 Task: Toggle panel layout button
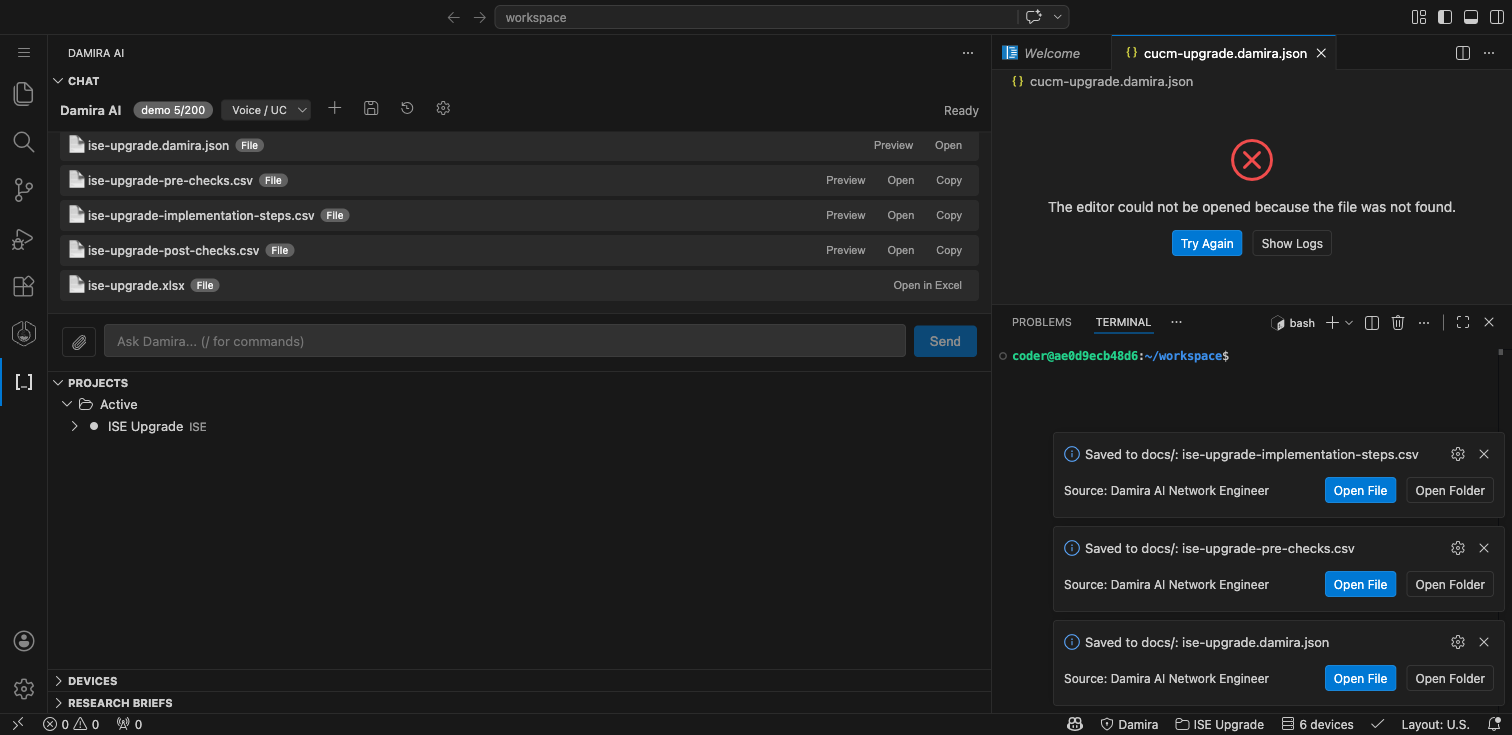coord(1471,17)
